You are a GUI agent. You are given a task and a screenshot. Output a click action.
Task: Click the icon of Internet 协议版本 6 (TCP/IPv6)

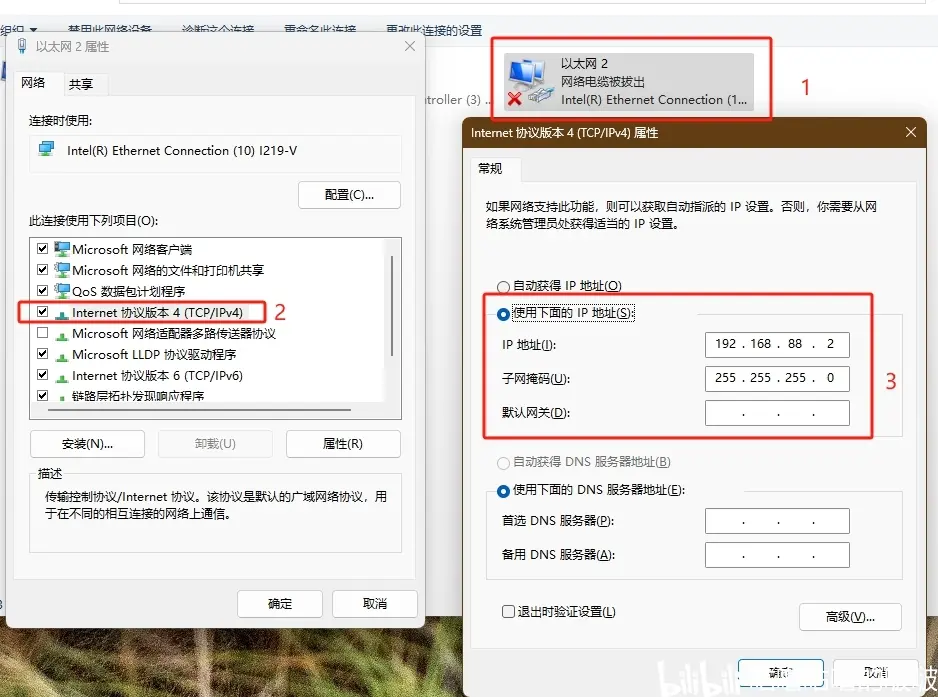62,377
